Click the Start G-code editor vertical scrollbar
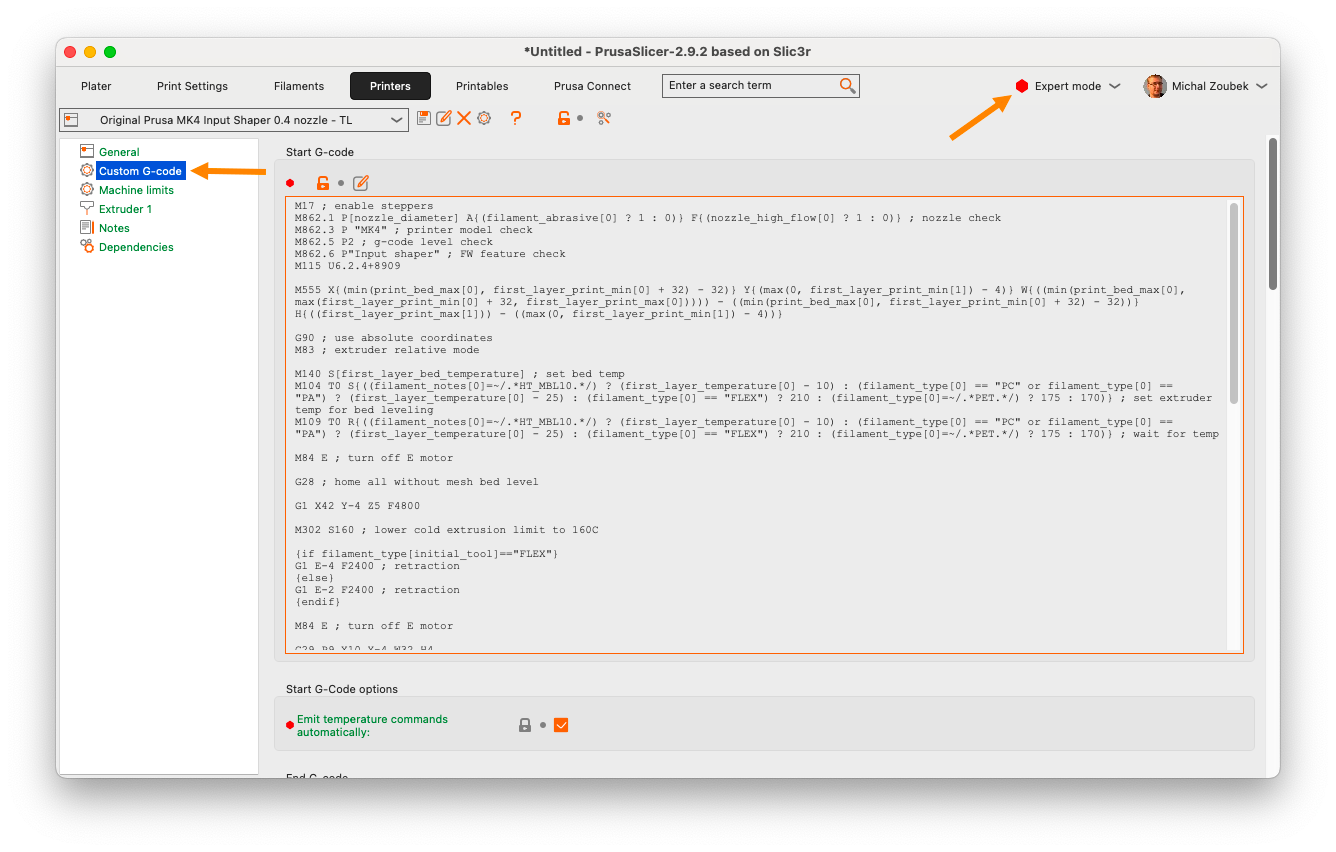 click(1234, 303)
